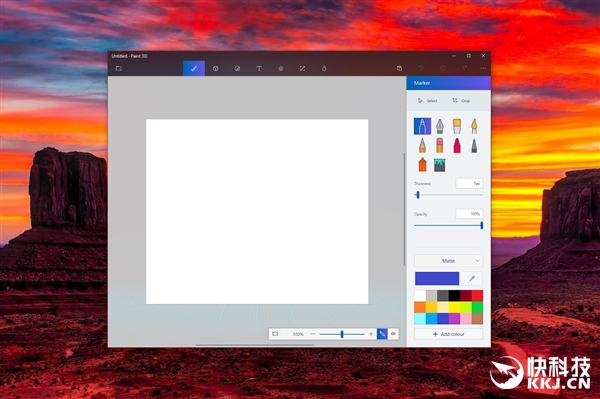Pick the indigo colour swatch in palette

click(x=443, y=319)
